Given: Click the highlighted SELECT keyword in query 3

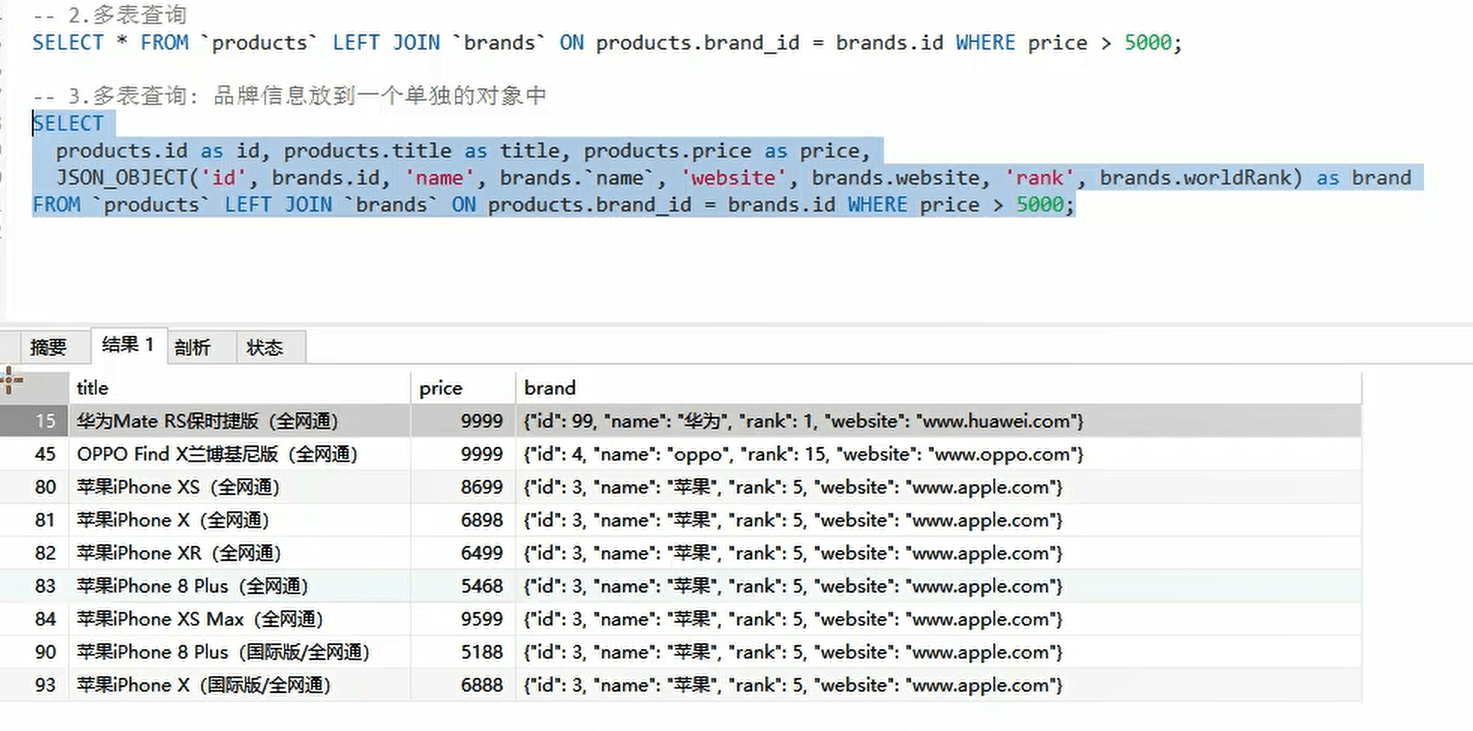Looking at the screenshot, I should [68, 124].
